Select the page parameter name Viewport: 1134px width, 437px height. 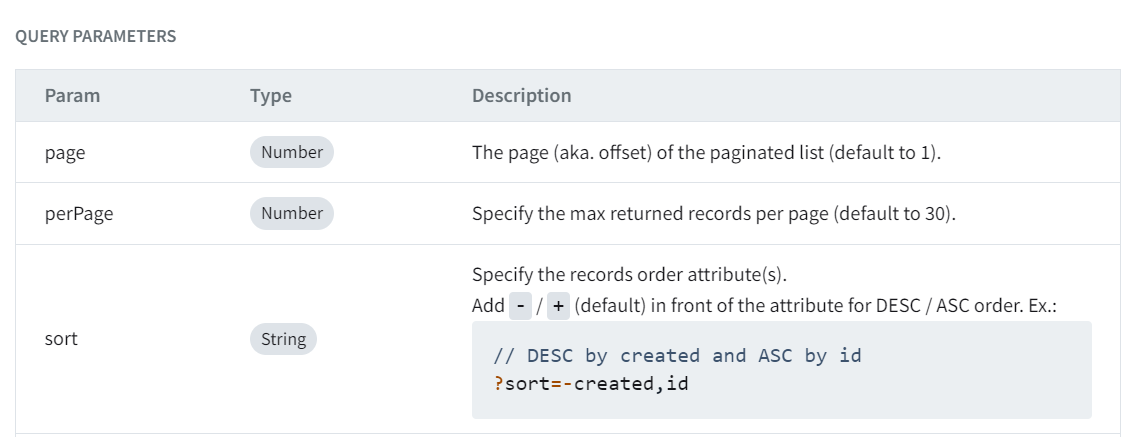[65, 153]
